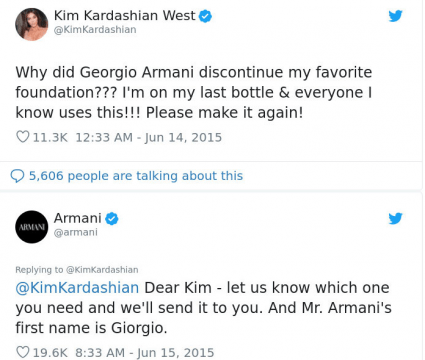Open Kim Kardashian West's profile picture
Image resolution: width=425 pixels, height=360 pixels.
click(x=32, y=24)
